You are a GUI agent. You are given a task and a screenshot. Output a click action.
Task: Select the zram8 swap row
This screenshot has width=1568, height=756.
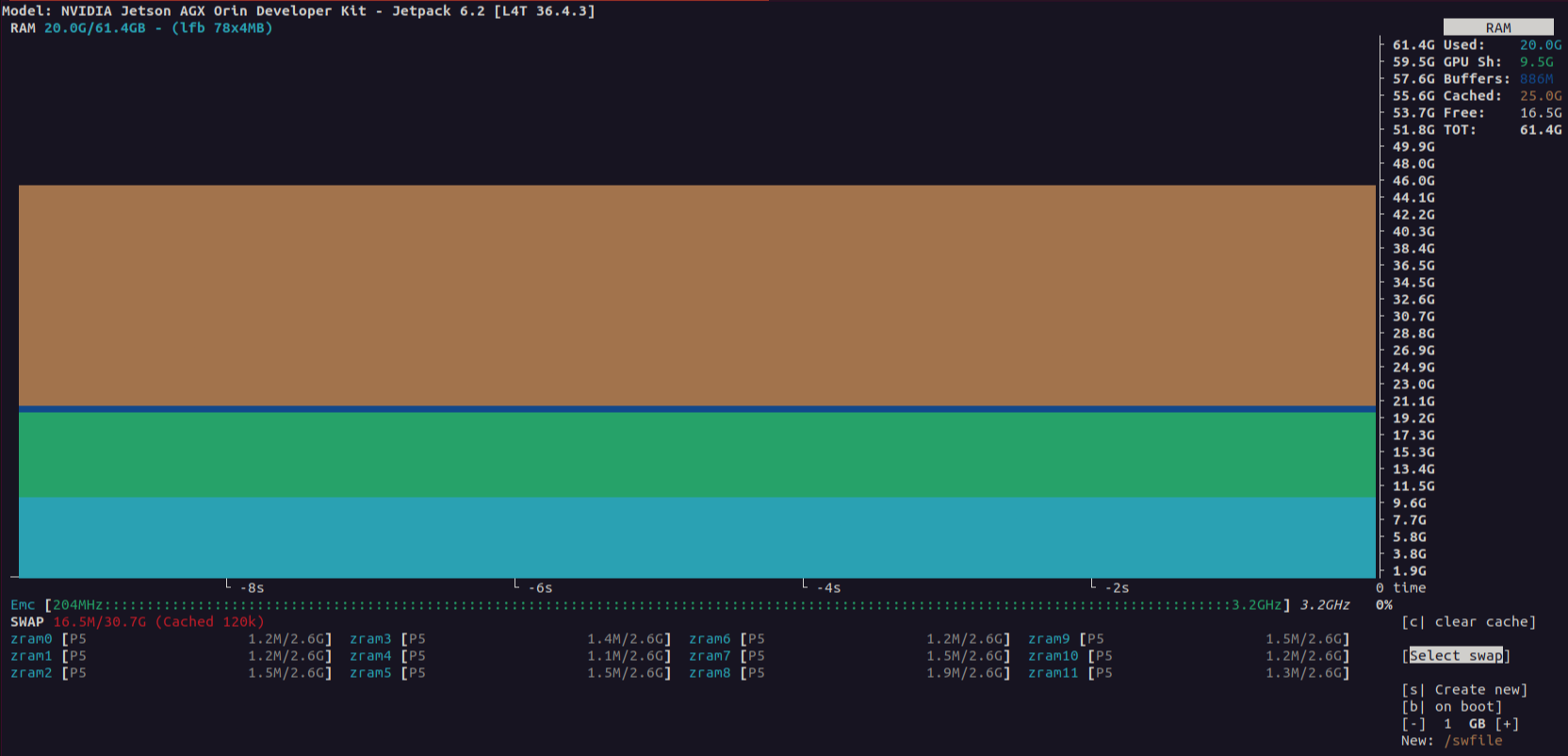coord(850,672)
